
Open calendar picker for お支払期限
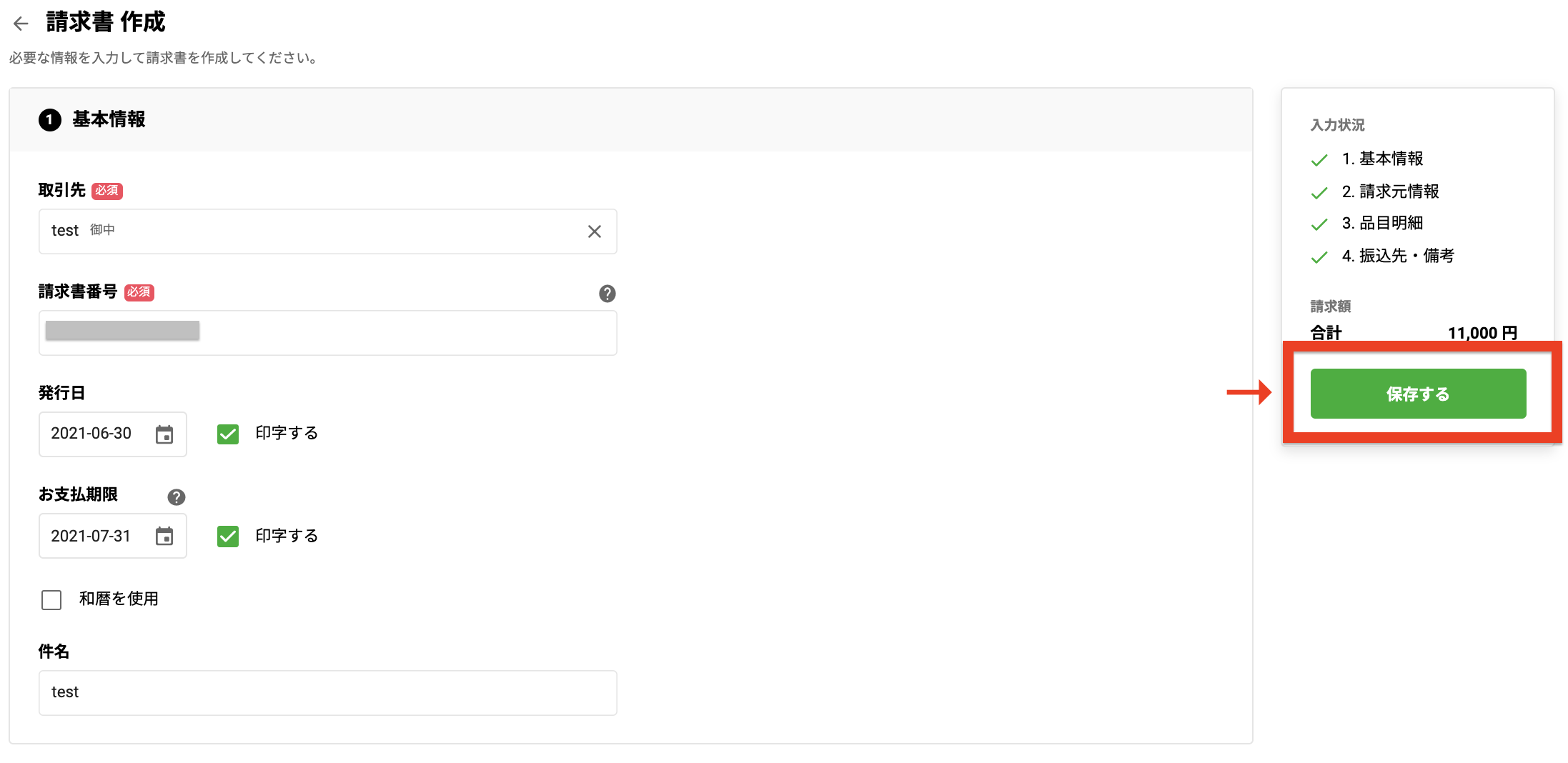coord(164,536)
